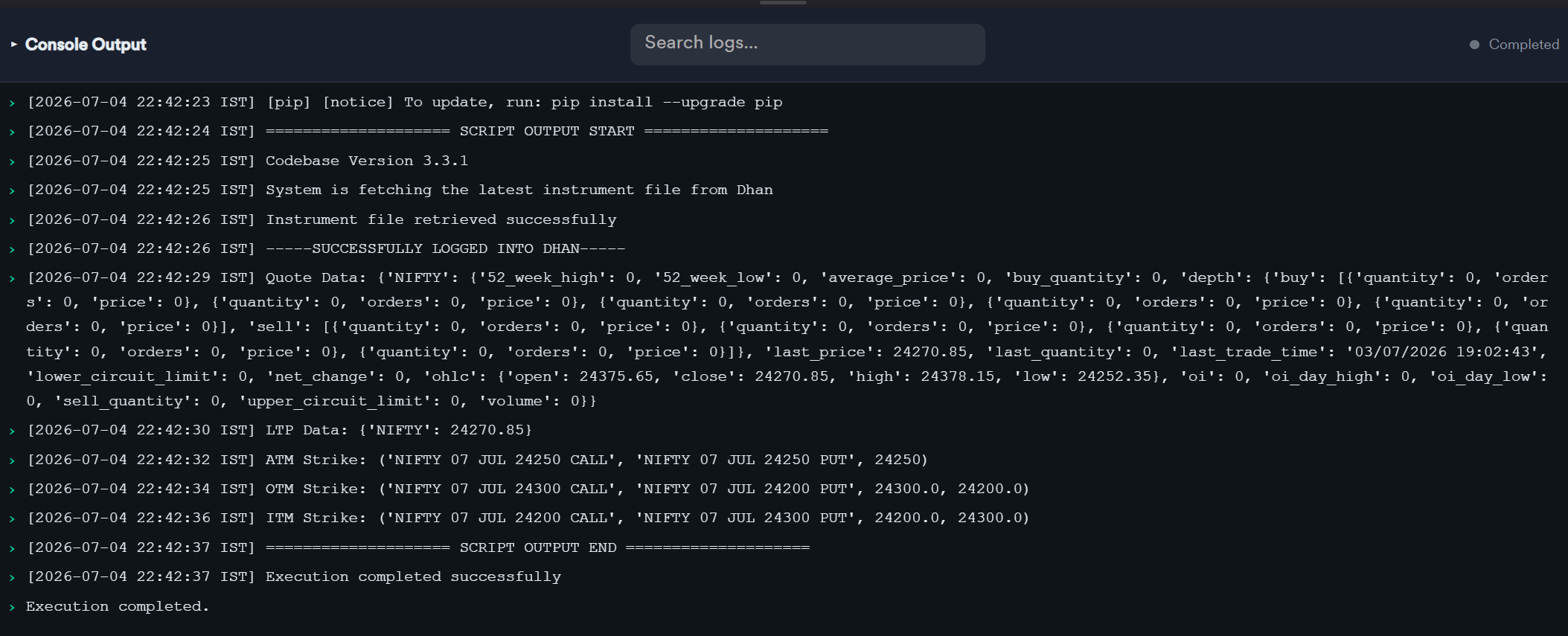
Task: Click the panel resize handle at top
Action: click(x=783, y=3)
